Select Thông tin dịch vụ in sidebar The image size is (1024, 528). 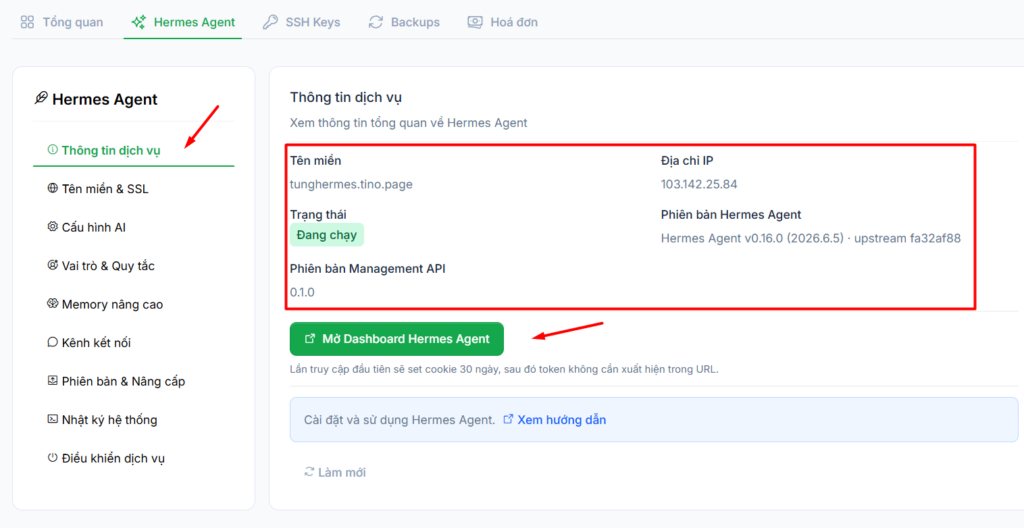133,150
